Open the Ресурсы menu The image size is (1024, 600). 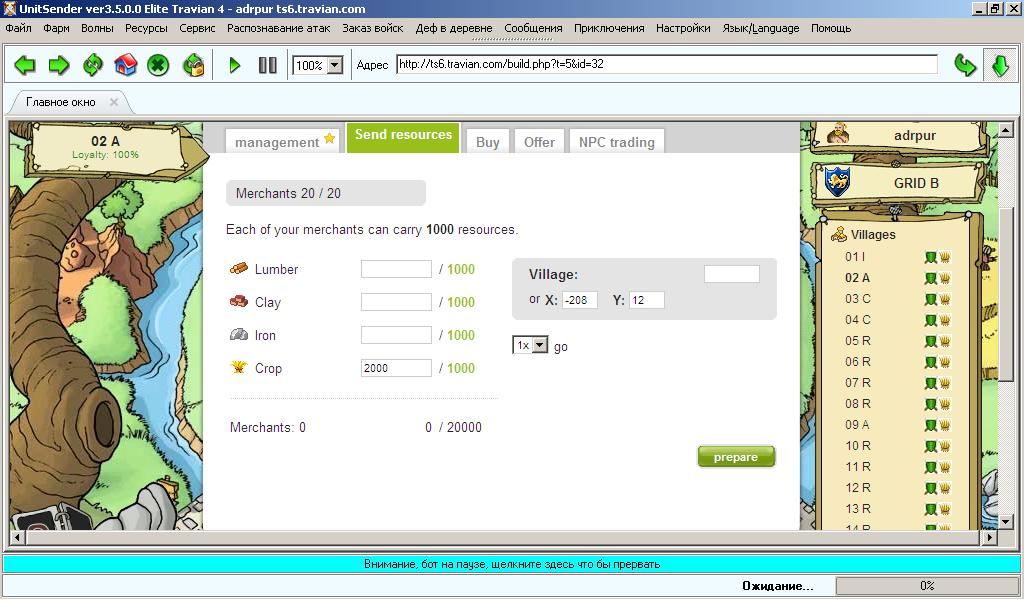pos(146,28)
